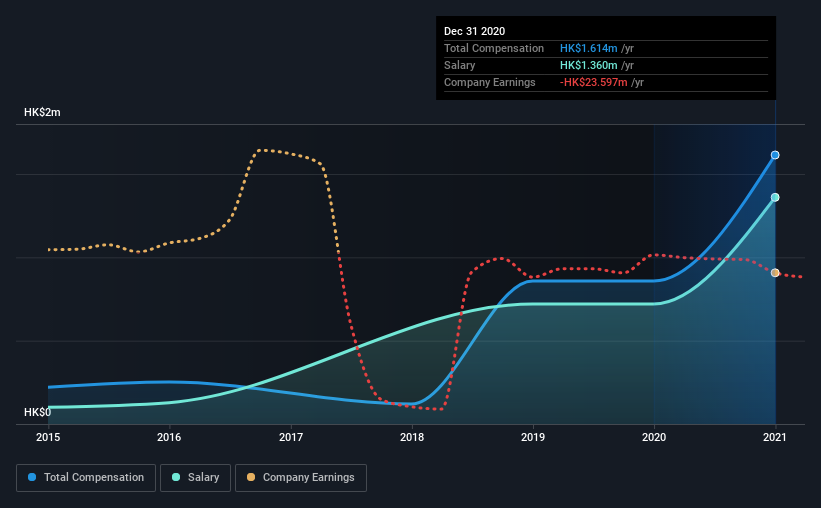This screenshot has height=508, width=821.
Task: Click the 2017 x-axis label
Action: coord(291,437)
